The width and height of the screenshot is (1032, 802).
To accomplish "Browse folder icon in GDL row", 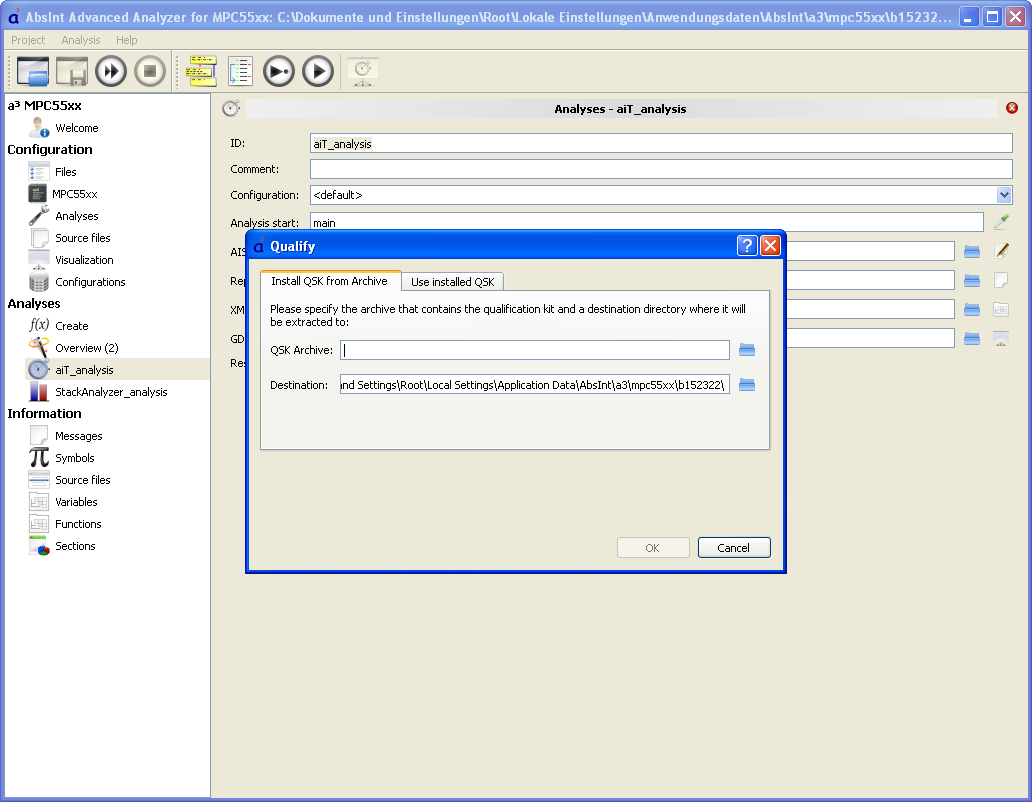I will click(x=971, y=338).
